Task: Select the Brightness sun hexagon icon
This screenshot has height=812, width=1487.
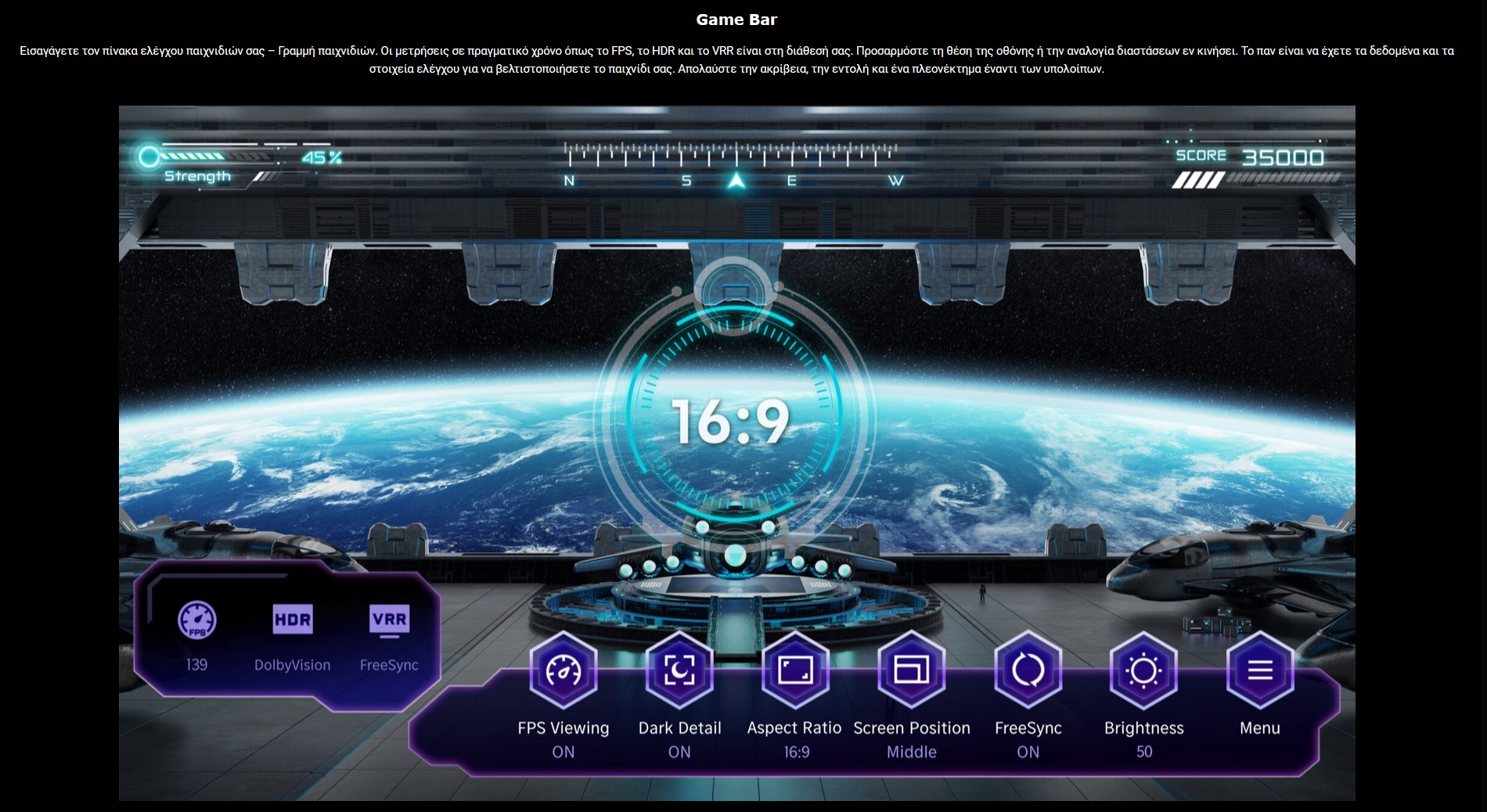Action: point(1143,670)
